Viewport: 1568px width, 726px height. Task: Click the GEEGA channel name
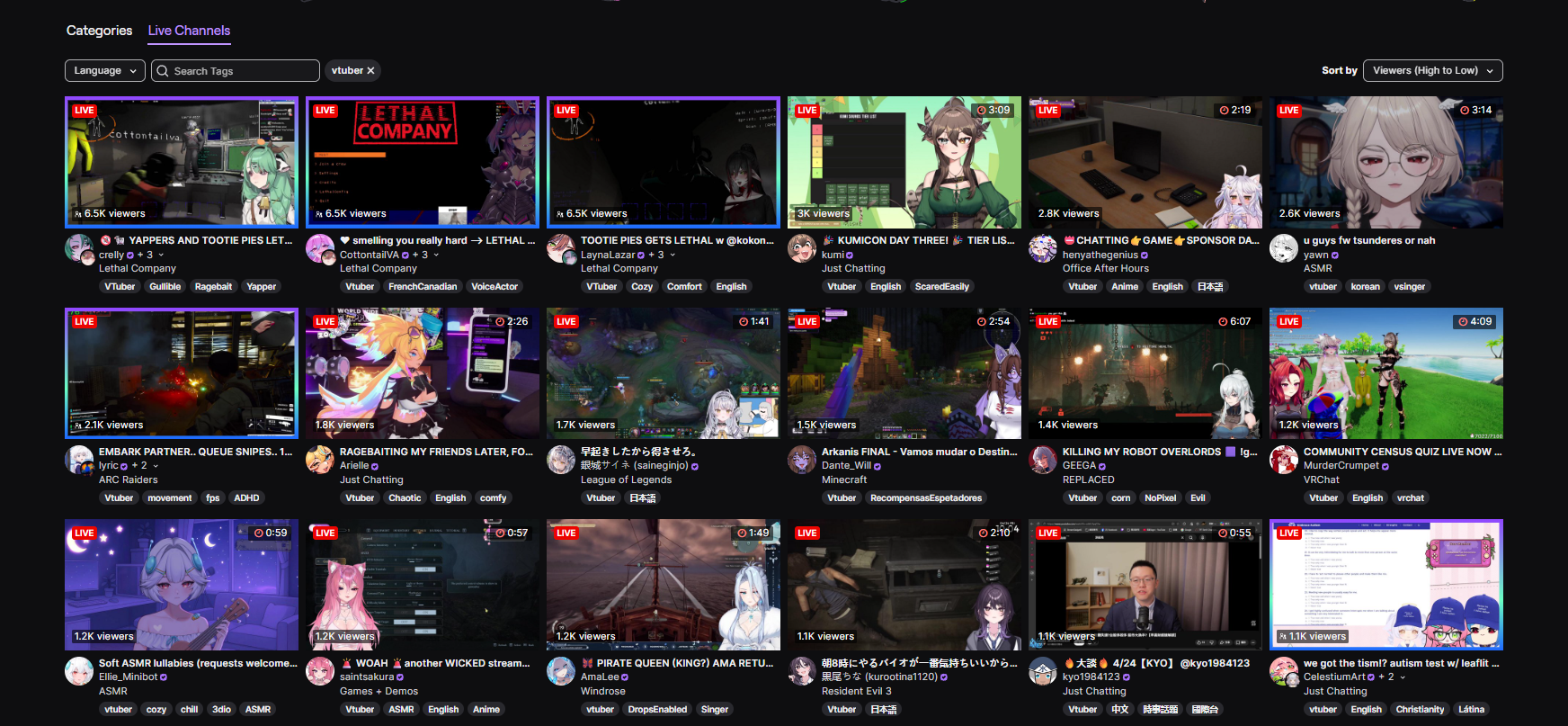(1079, 465)
